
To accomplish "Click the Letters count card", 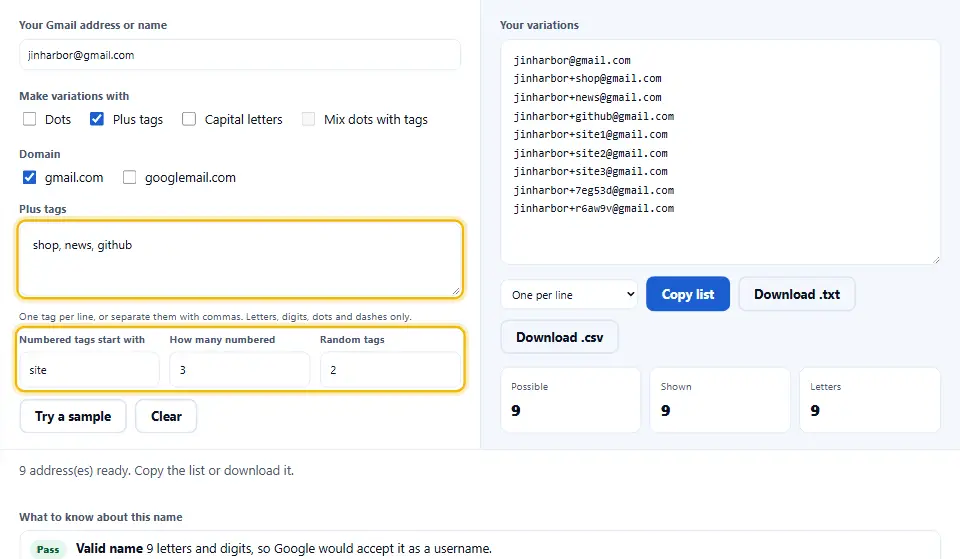I will [x=869, y=400].
